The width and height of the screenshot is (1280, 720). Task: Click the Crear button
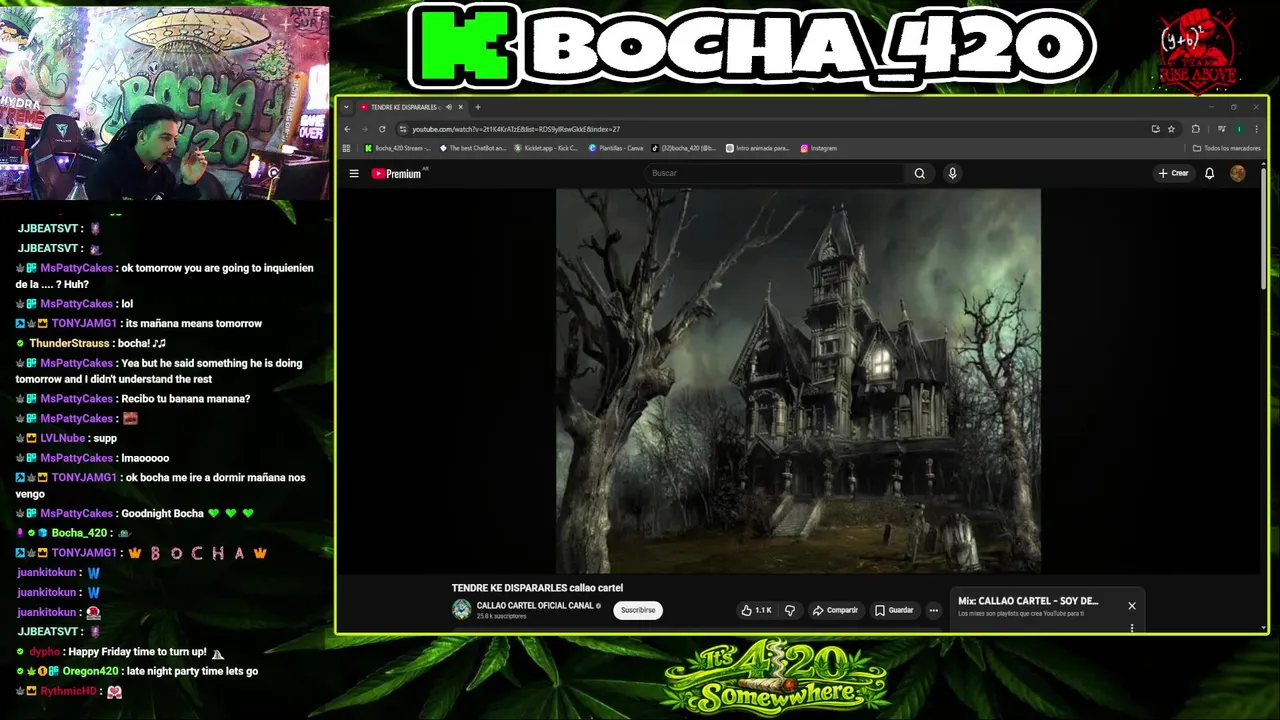coord(1173,173)
